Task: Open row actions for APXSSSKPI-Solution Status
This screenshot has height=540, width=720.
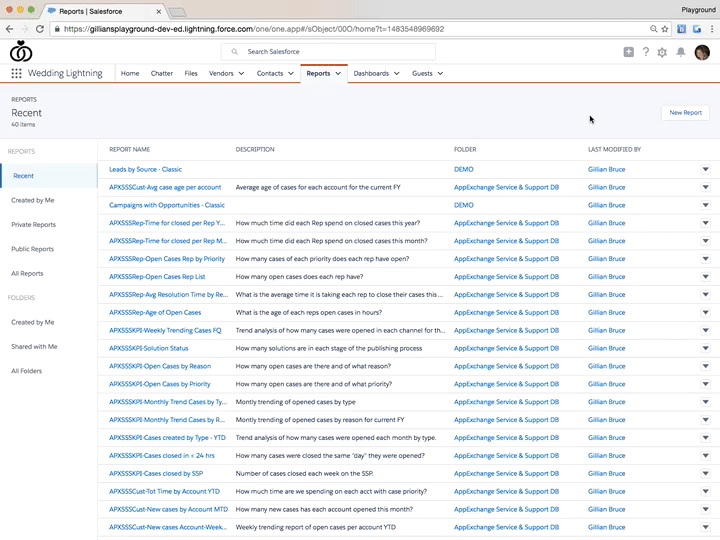Action: [x=705, y=349]
